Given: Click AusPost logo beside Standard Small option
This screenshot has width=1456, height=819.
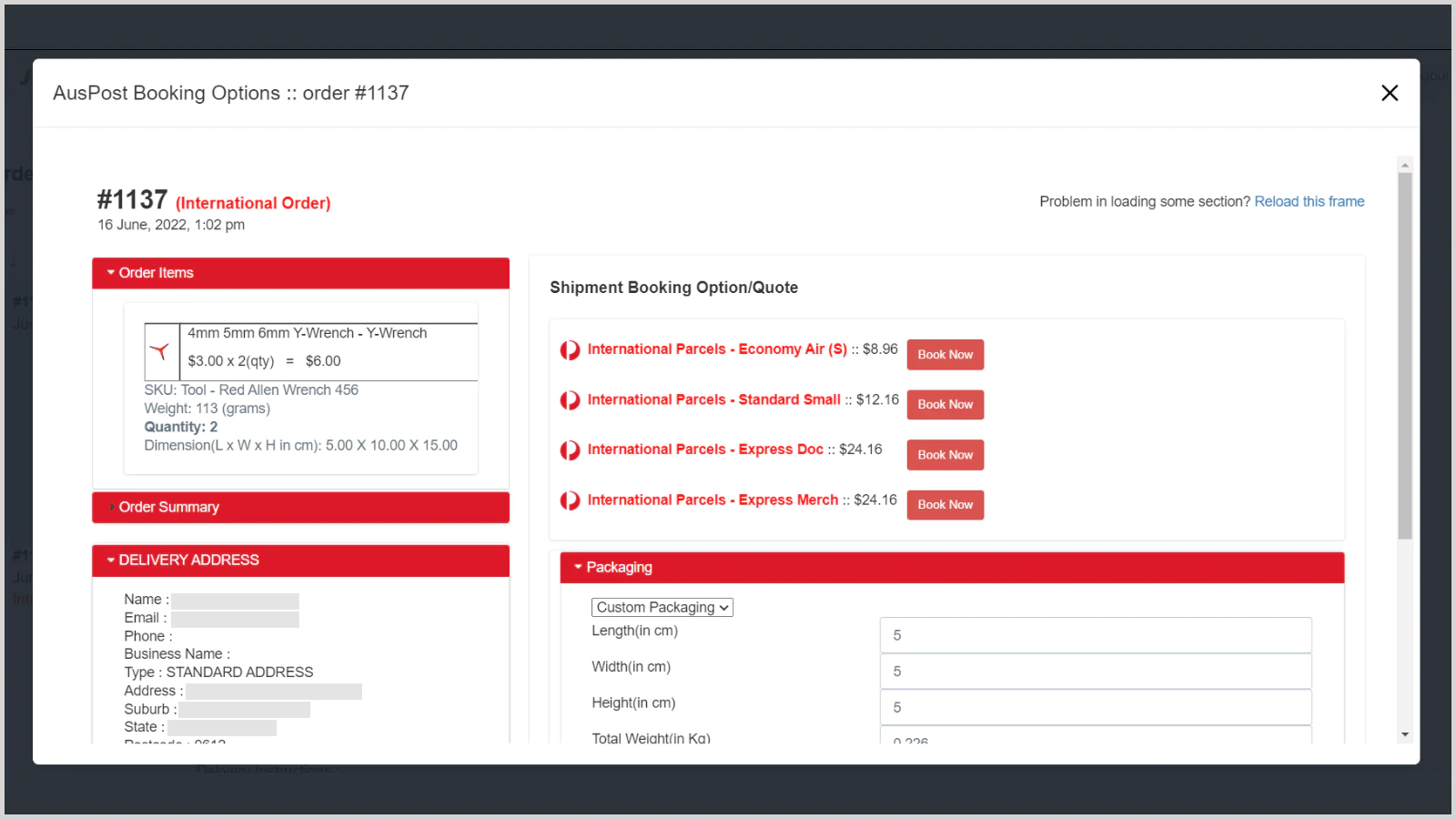Looking at the screenshot, I should point(570,400).
